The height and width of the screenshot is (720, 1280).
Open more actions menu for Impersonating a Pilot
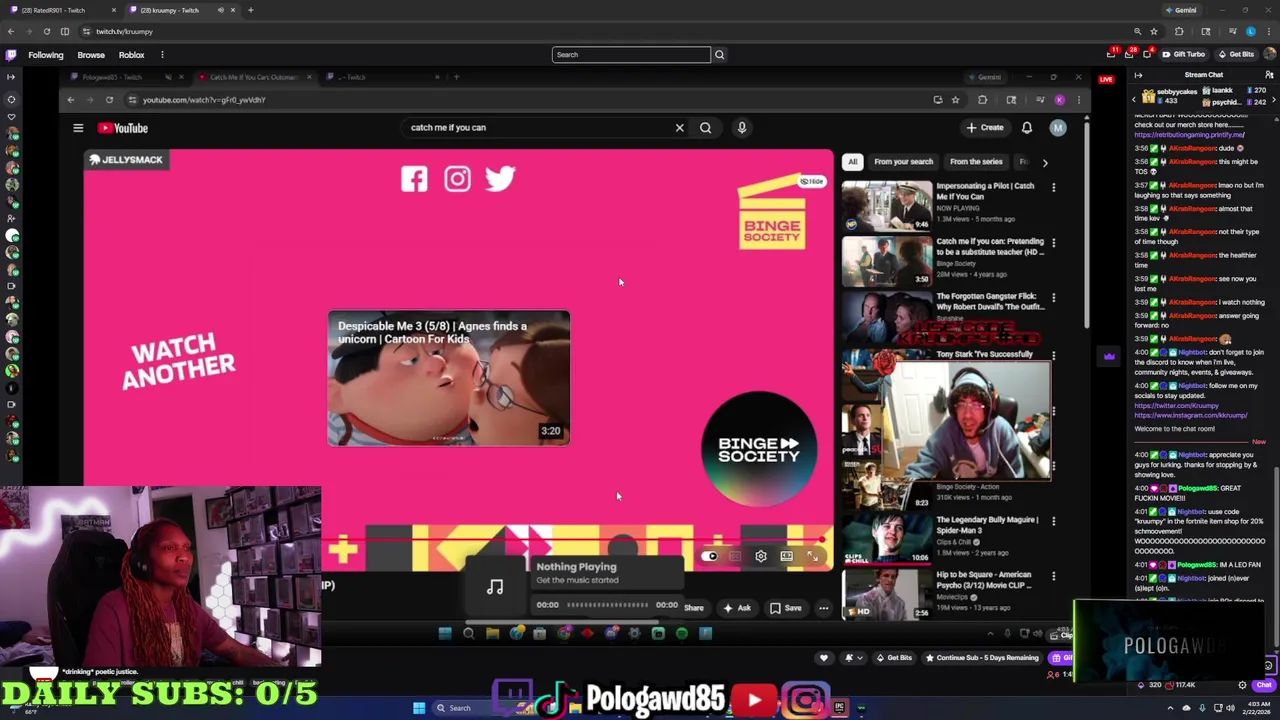coord(1053,187)
